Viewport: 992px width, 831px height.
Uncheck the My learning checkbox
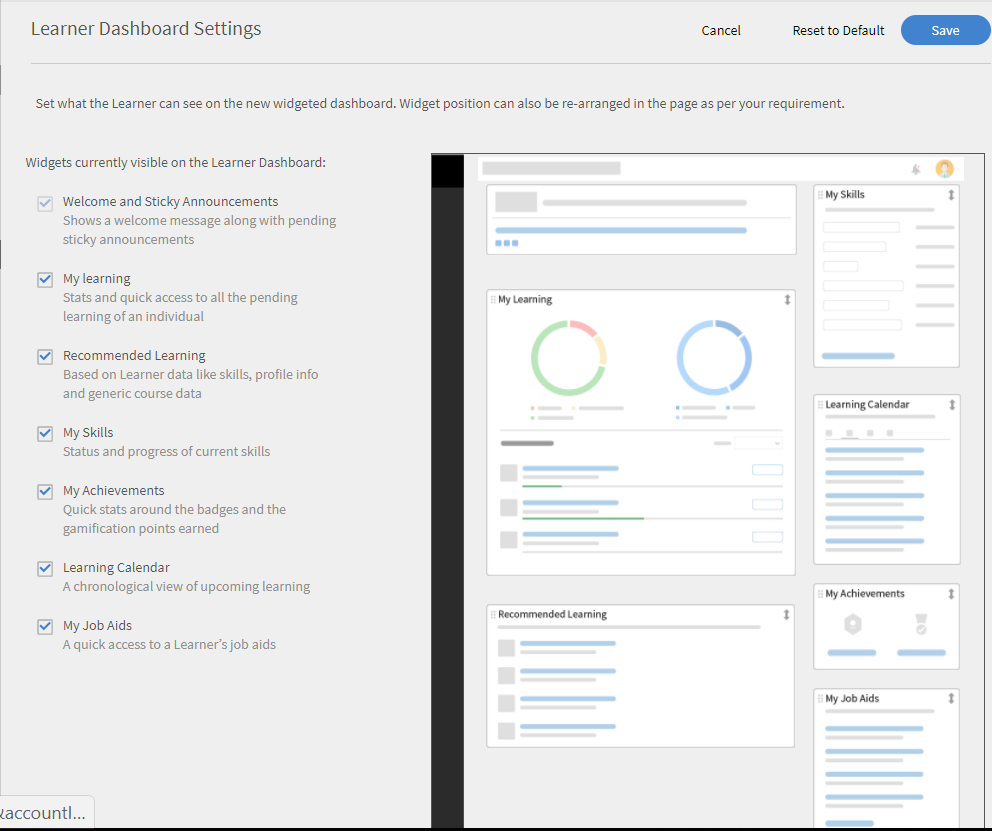pyautogui.click(x=45, y=280)
